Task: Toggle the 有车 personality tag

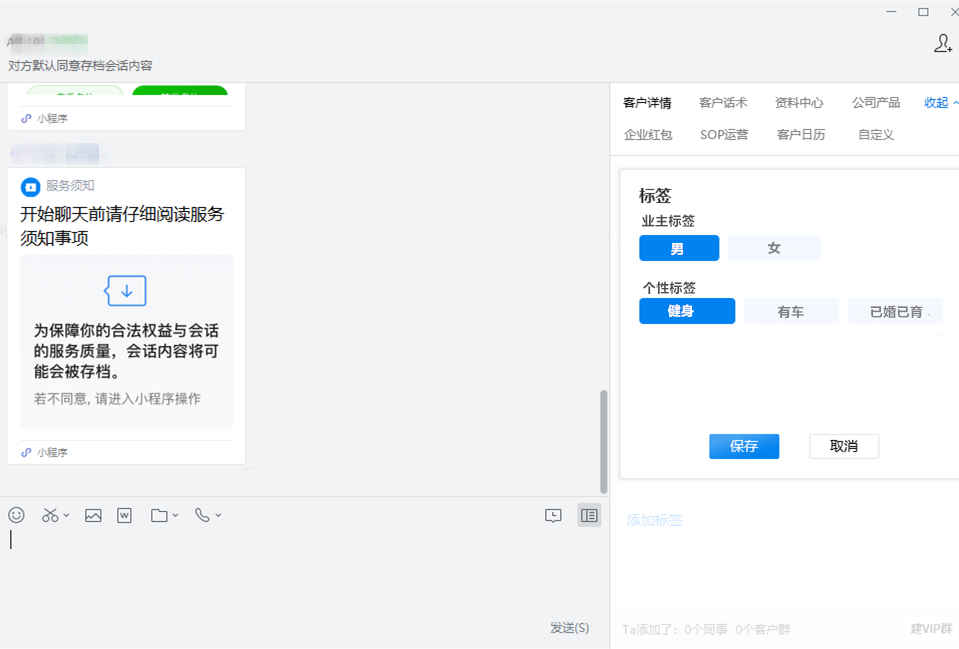Action: (790, 312)
